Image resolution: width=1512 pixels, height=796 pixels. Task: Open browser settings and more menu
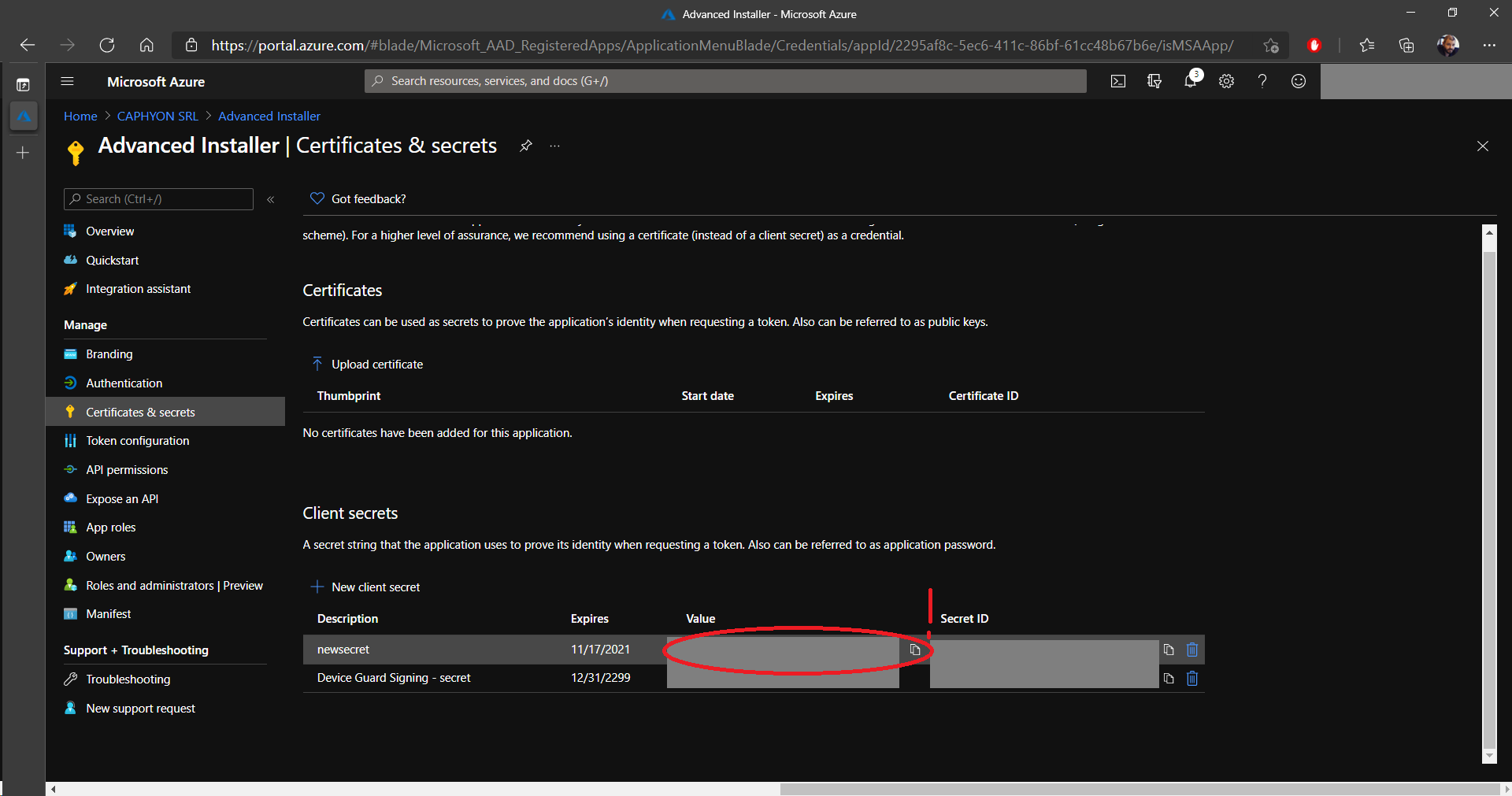pyautogui.click(x=1489, y=45)
